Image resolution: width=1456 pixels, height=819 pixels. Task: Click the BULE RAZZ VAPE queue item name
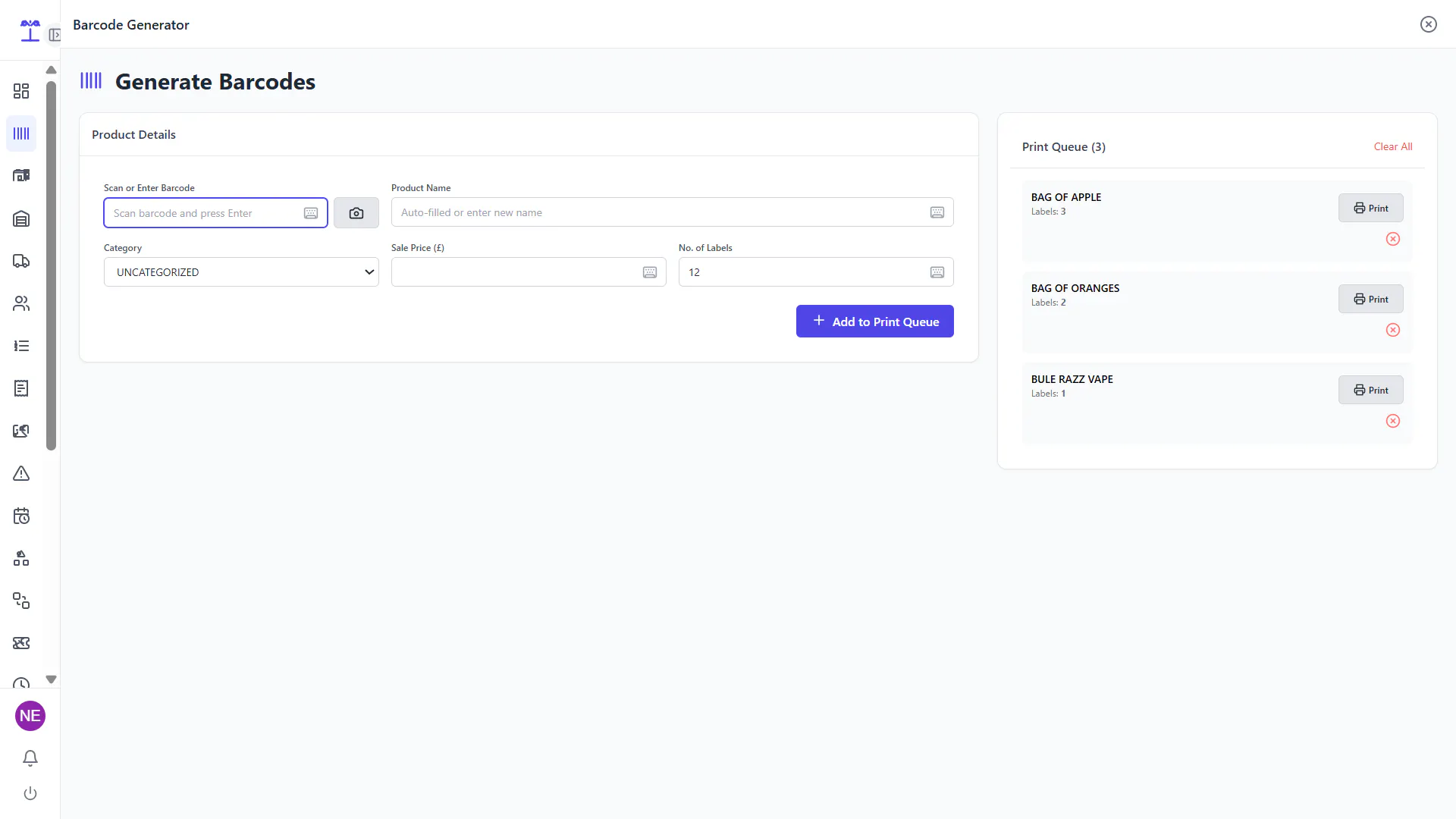(1072, 379)
